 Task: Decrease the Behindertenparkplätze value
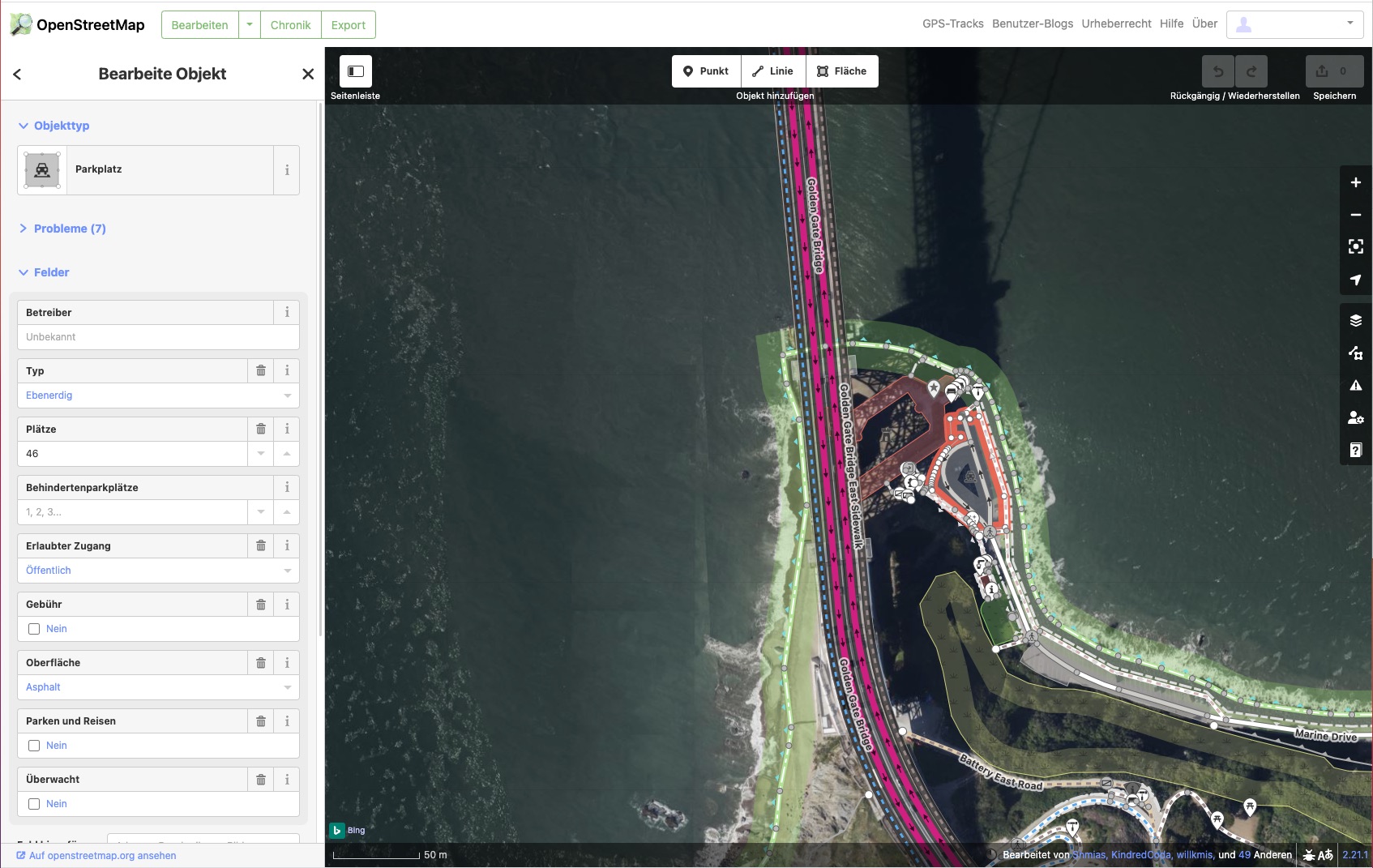(261, 512)
